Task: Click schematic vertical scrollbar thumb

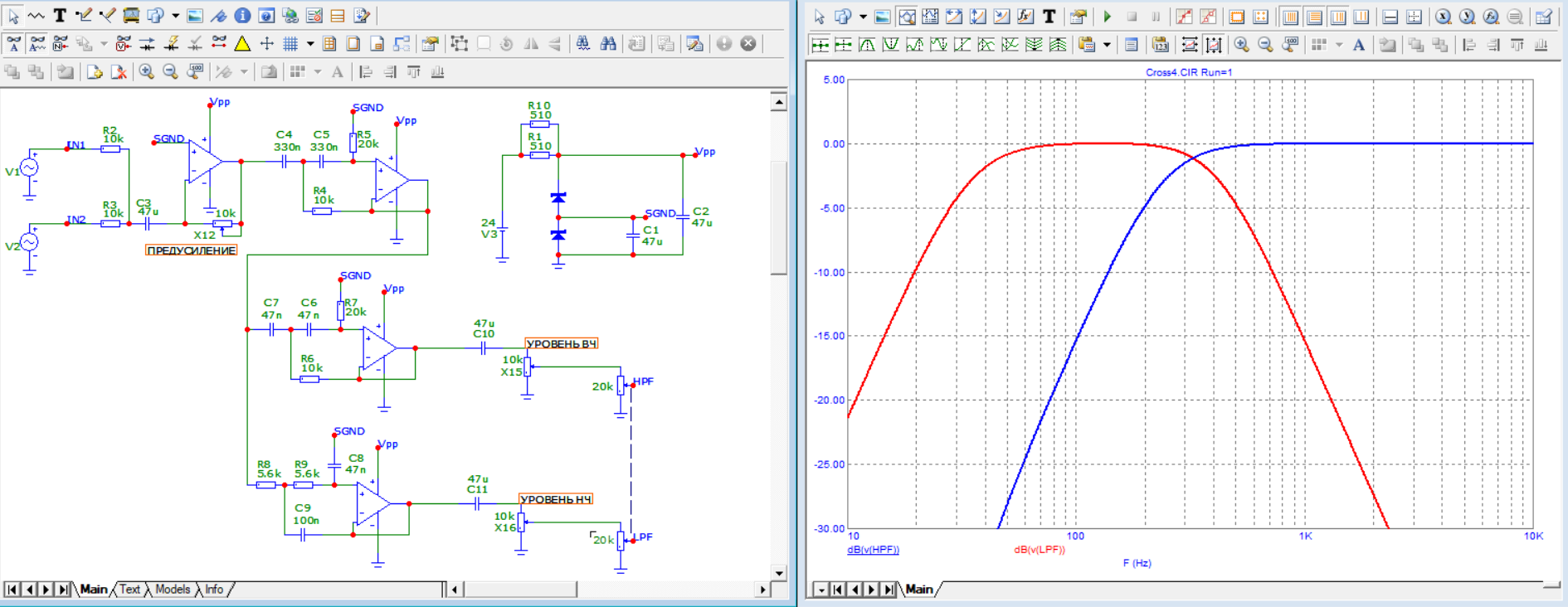Action: click(x=778, y=217)
